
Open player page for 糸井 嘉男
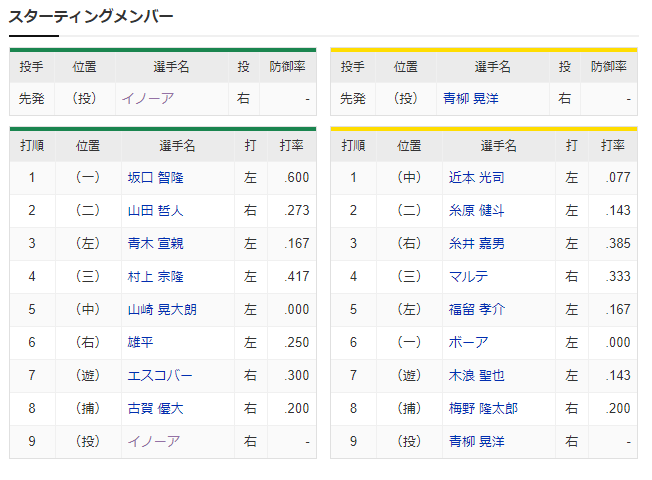click(x=477, y=243)
